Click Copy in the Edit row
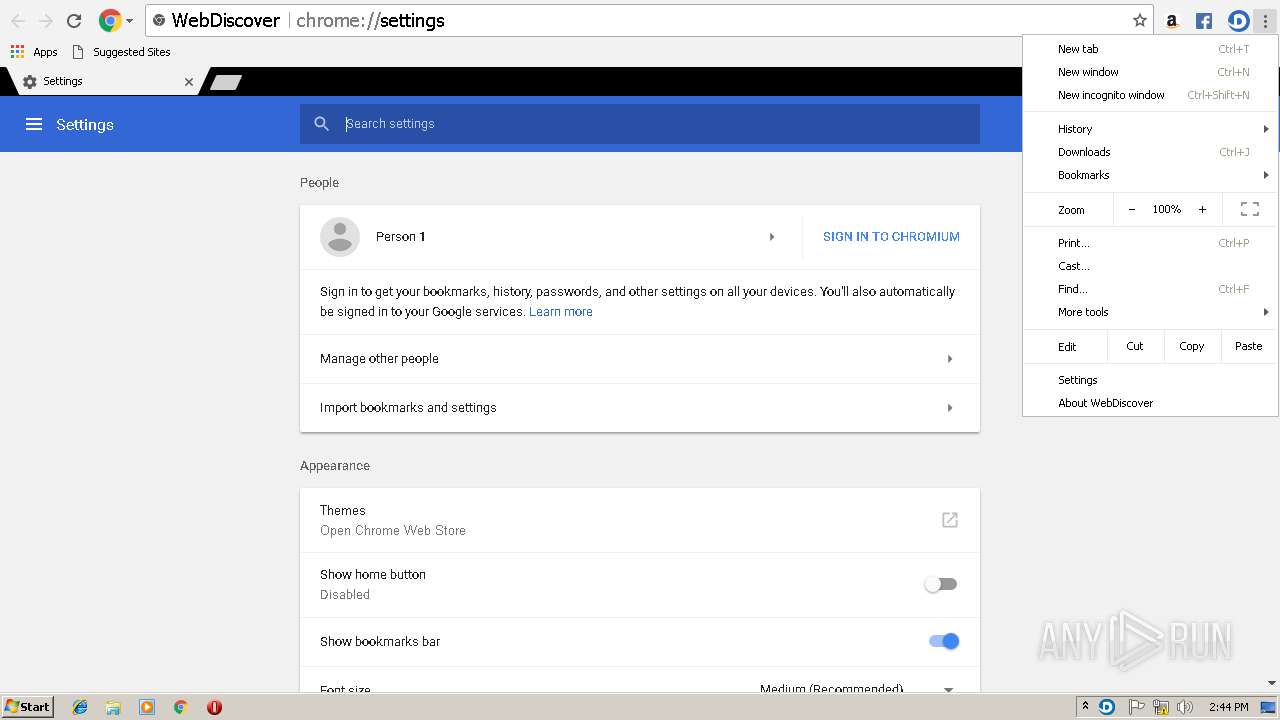 coord(1192,346)
